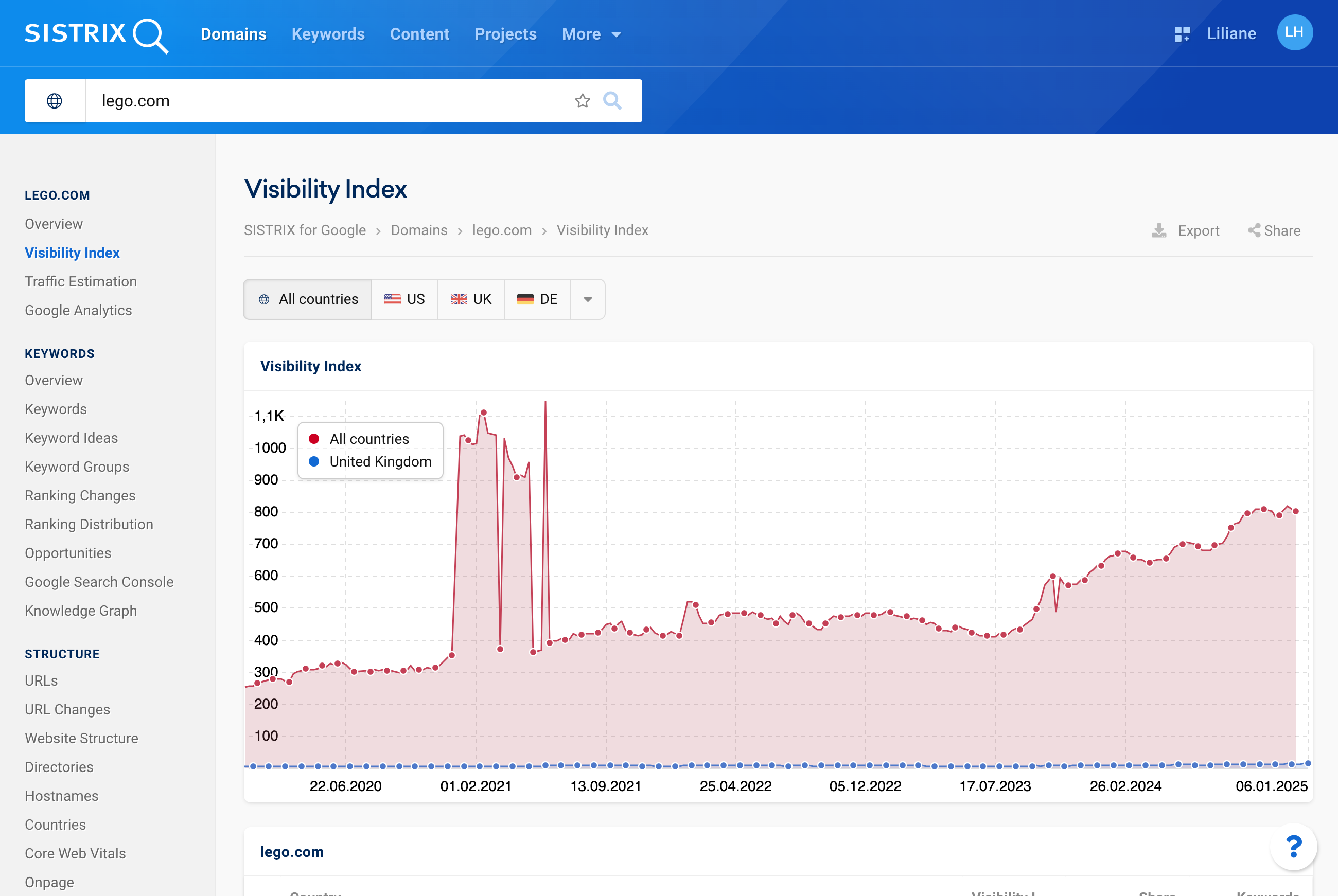Open Onpage in sidebar

(49, 882)
